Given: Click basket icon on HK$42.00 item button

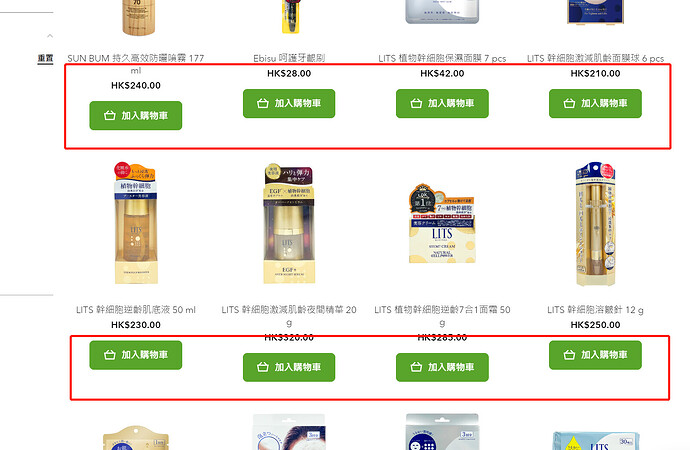Looking at the screenshot, I should (416, 103).
